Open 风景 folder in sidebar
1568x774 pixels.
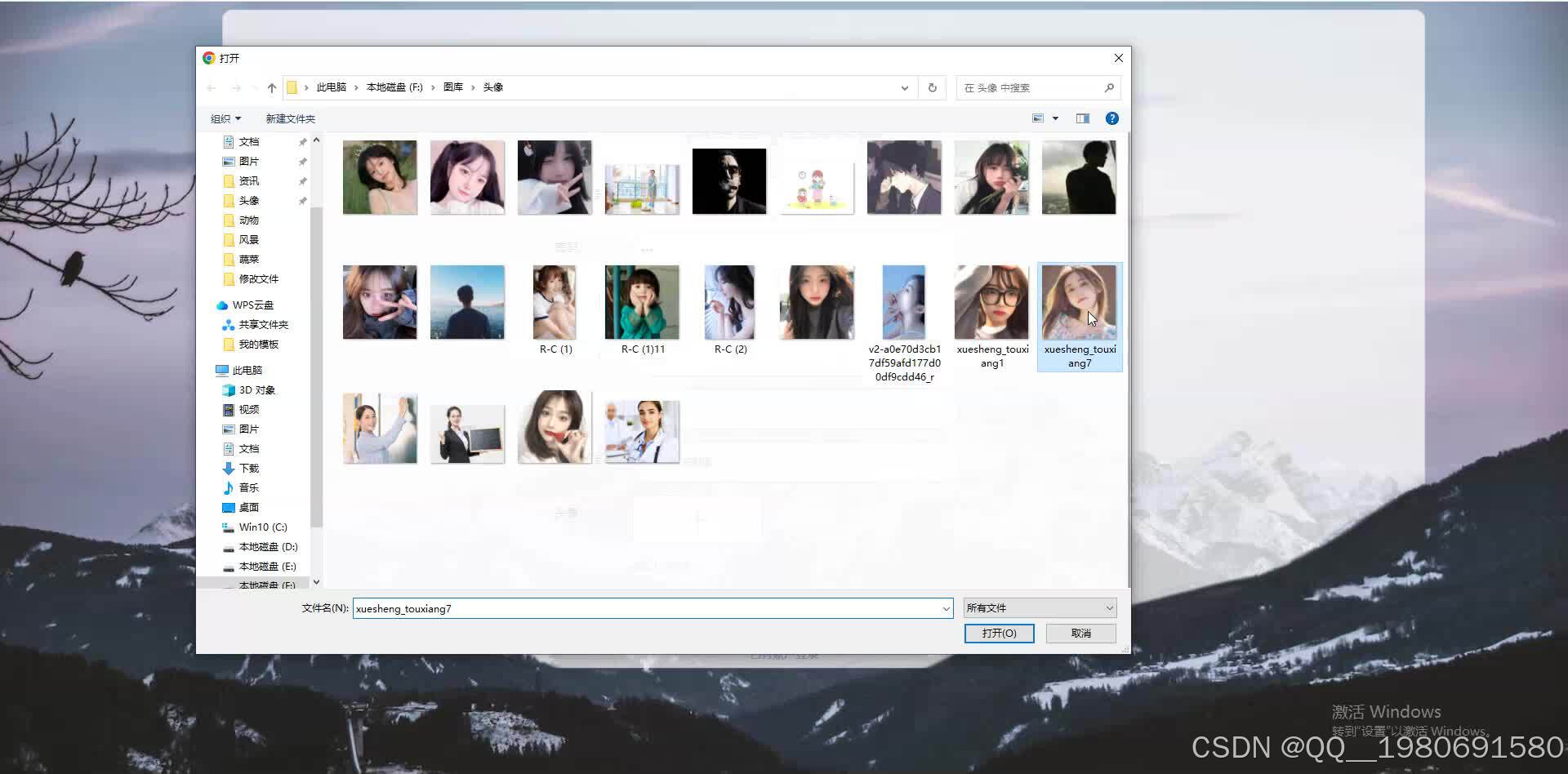pos(248,240)
